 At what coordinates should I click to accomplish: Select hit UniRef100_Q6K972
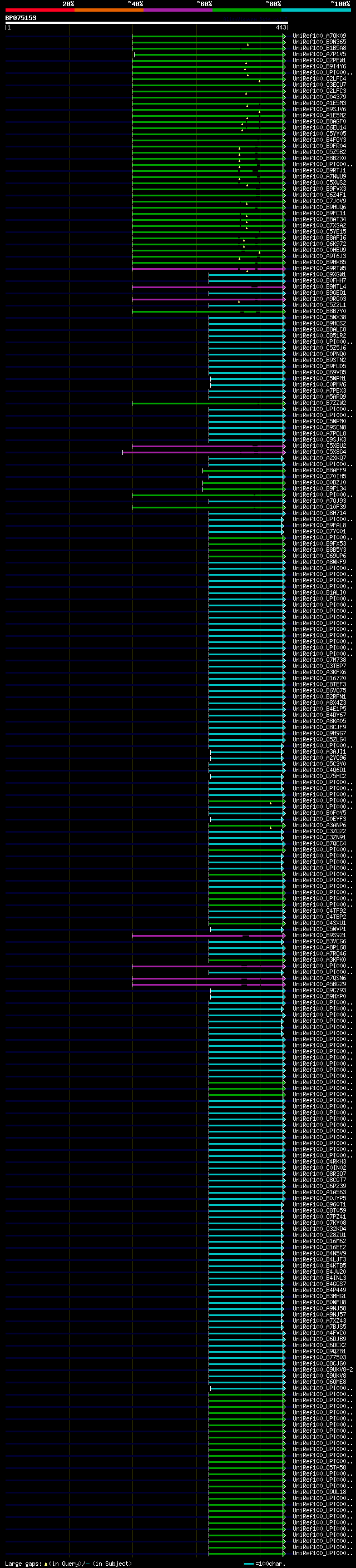point(319,244)
